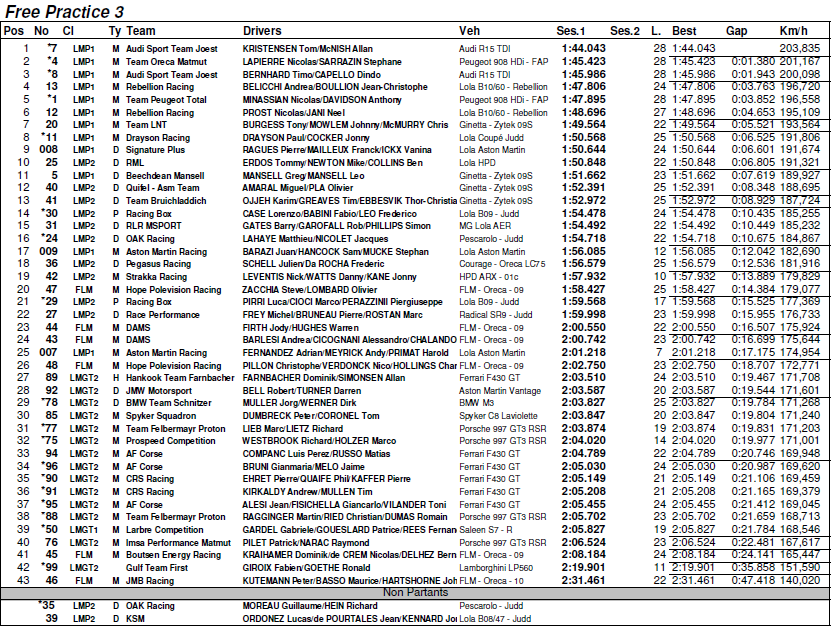Image resolution: width=831 pixels, height=628 pixels.
Task: Select the Pos column header
Action: click(14, 32)
